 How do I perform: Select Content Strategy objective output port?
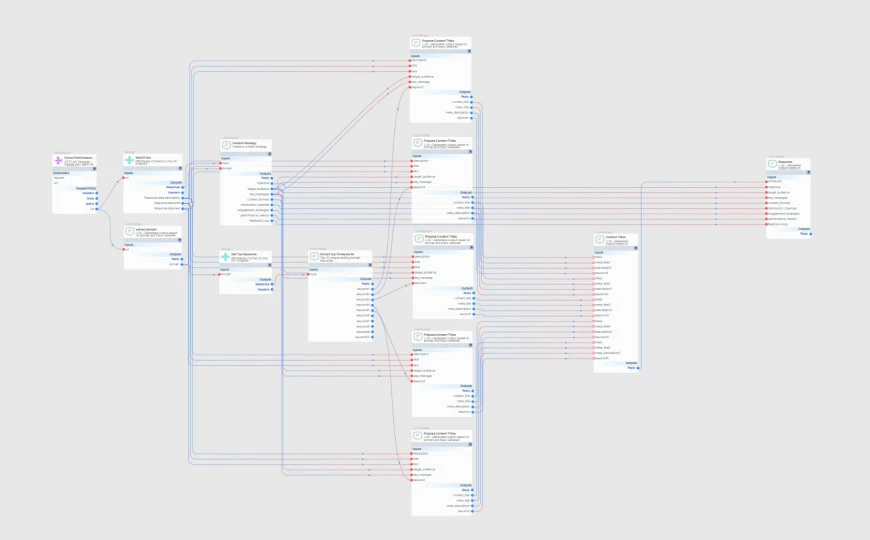point(272,183)
